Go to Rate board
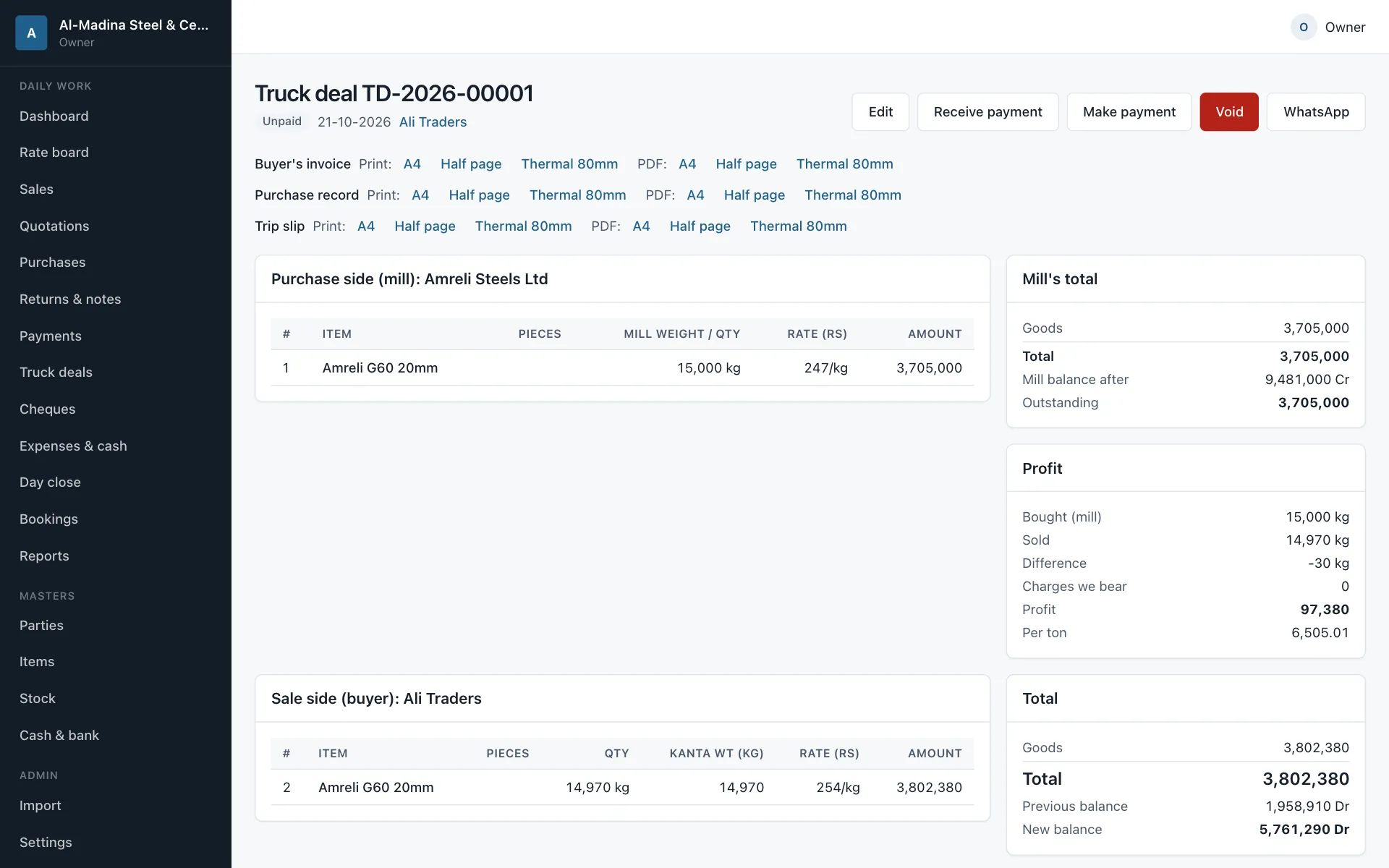The height and width of the screenshot is (868, 1389). 54,153
